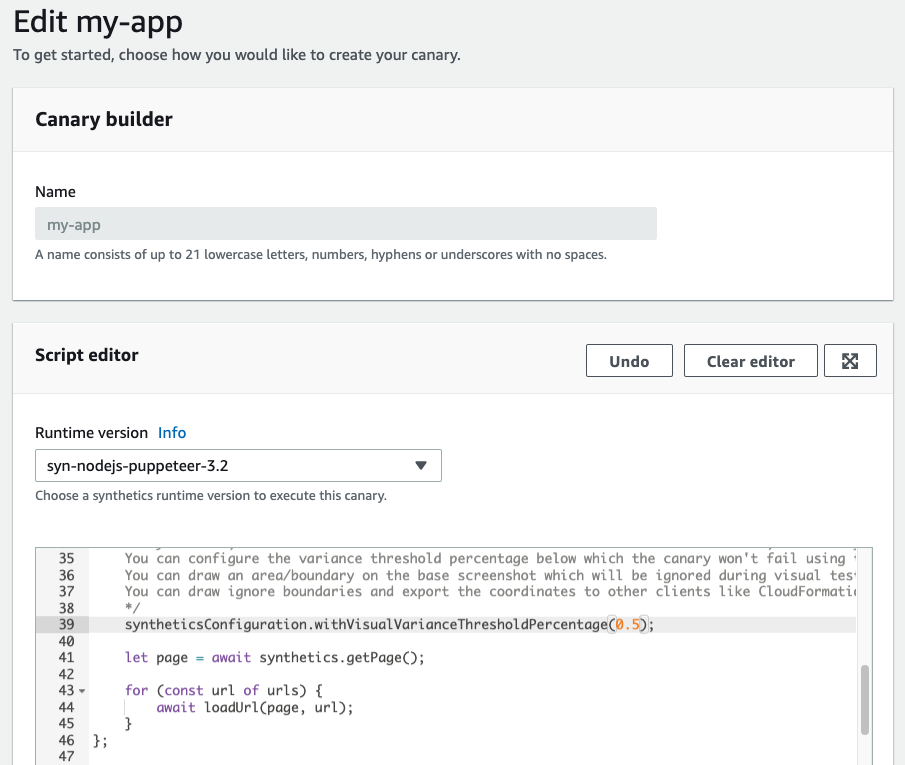Expand the script editor to fullscreen

(x=850, y=360)
